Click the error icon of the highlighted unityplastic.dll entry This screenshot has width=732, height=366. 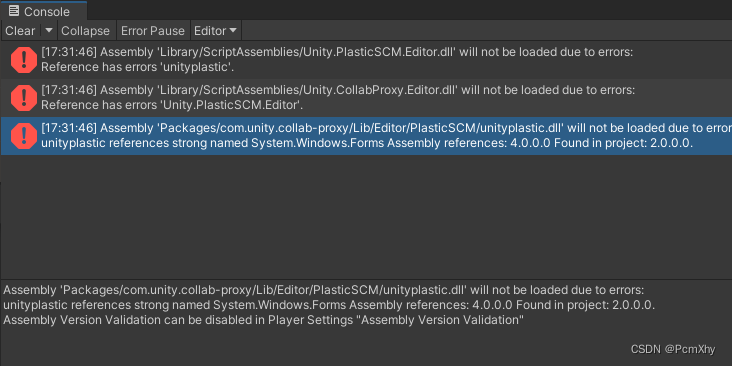pos(24,135)
